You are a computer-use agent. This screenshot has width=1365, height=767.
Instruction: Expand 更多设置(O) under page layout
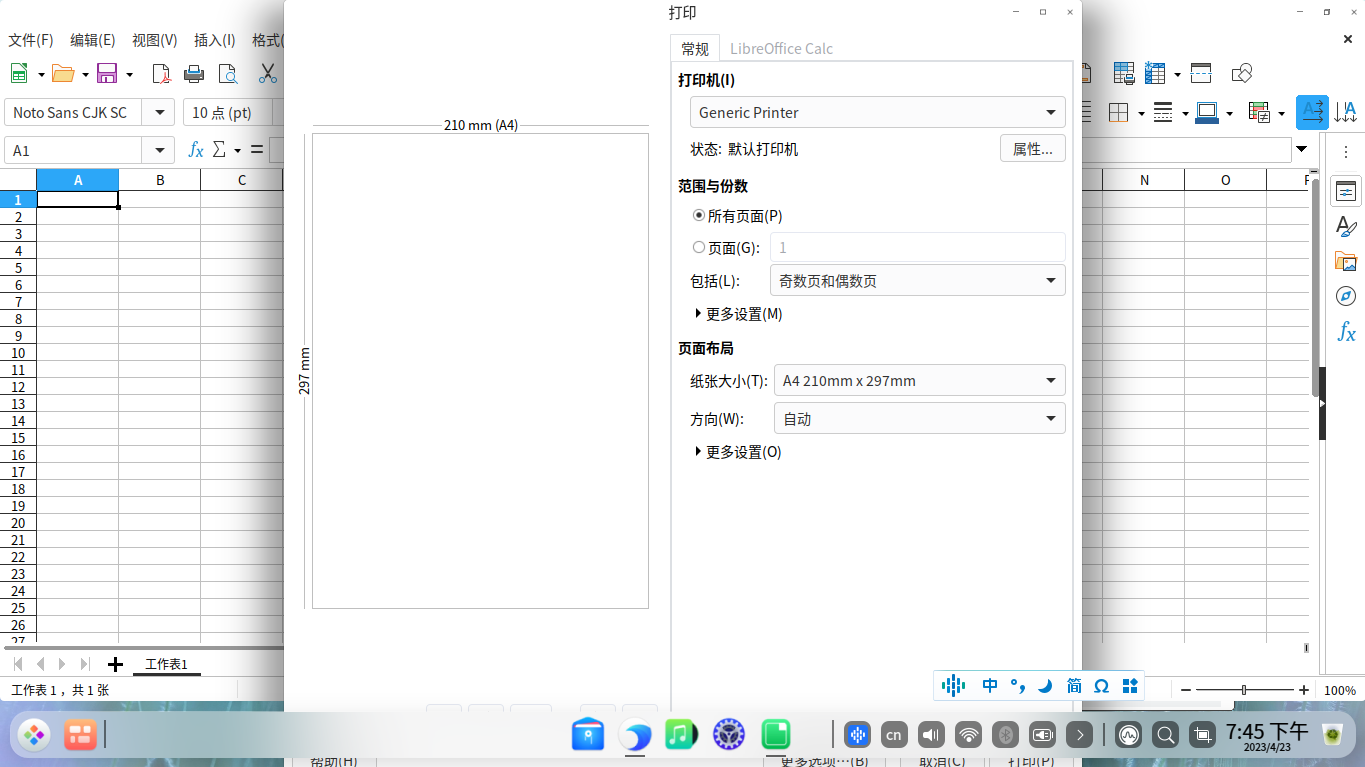tap(738, 452)
